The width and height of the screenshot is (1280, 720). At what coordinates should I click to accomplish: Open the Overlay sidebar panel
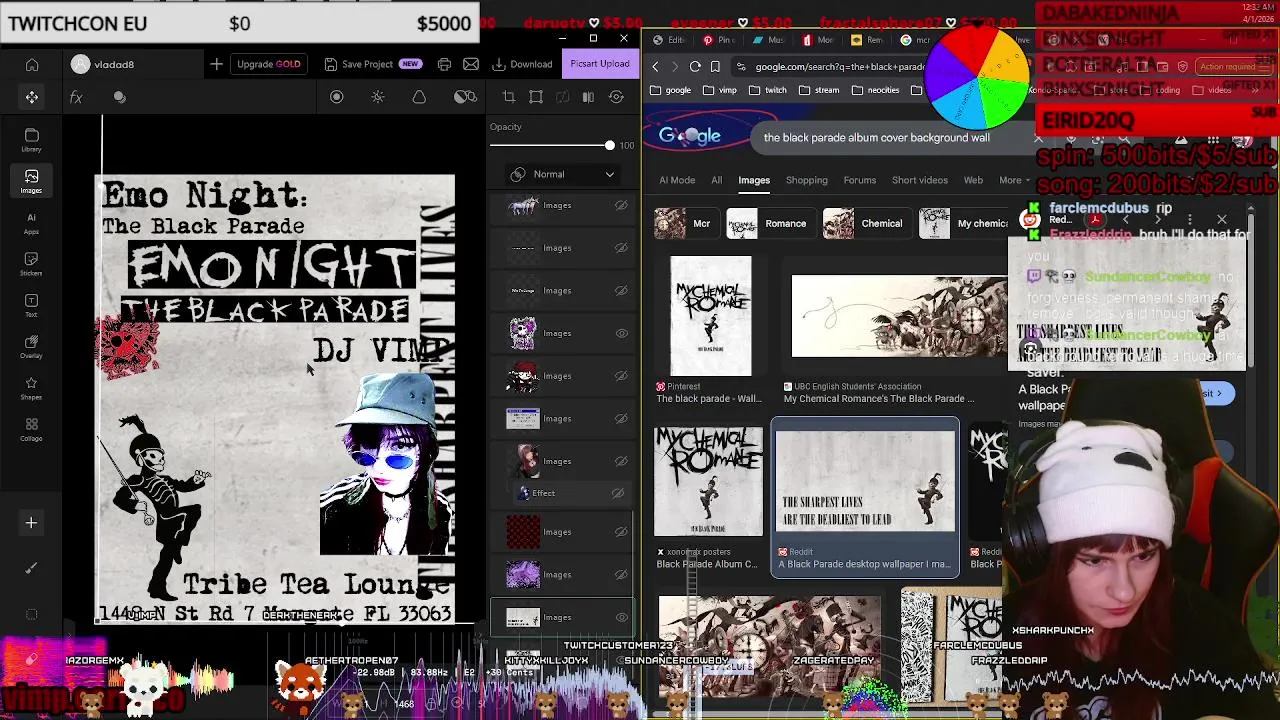click(31, 346)
